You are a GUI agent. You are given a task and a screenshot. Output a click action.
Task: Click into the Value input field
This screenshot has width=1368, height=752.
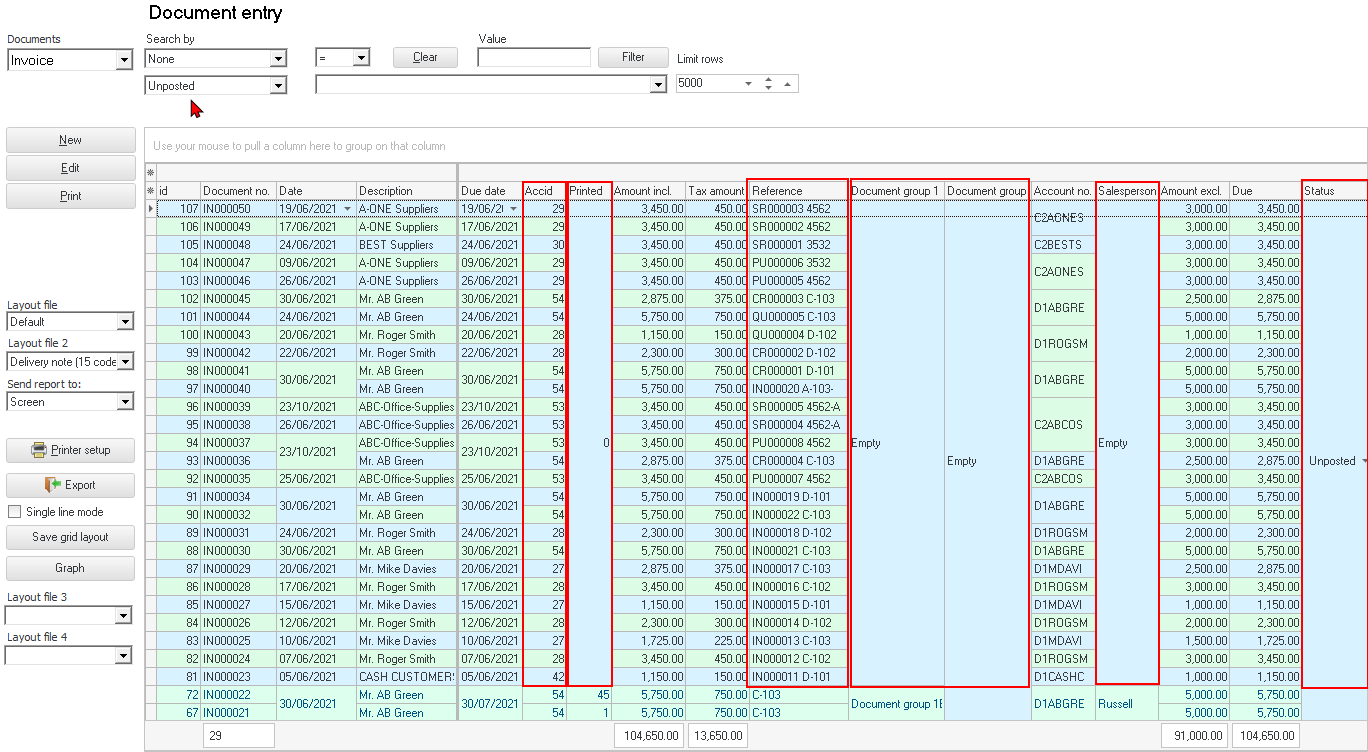click(x=534, y=58)
